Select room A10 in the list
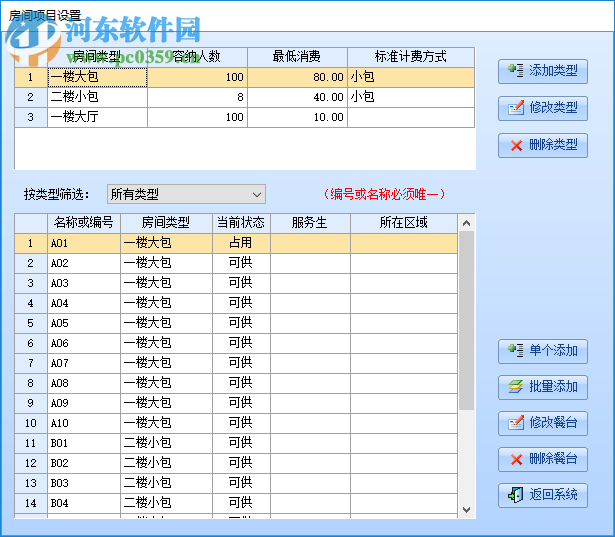The image size is (615, 537). click(236, 423)
